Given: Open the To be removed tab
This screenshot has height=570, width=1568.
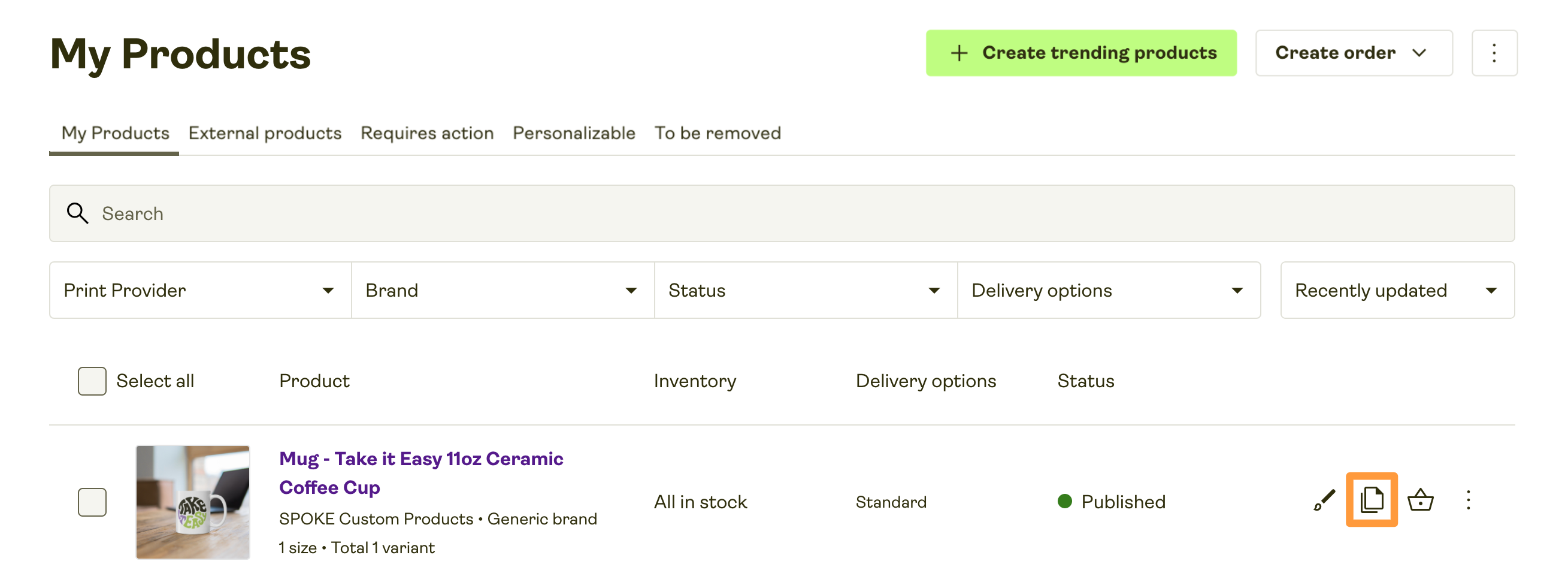Looking at the screenshot, I should pos(718,132).
